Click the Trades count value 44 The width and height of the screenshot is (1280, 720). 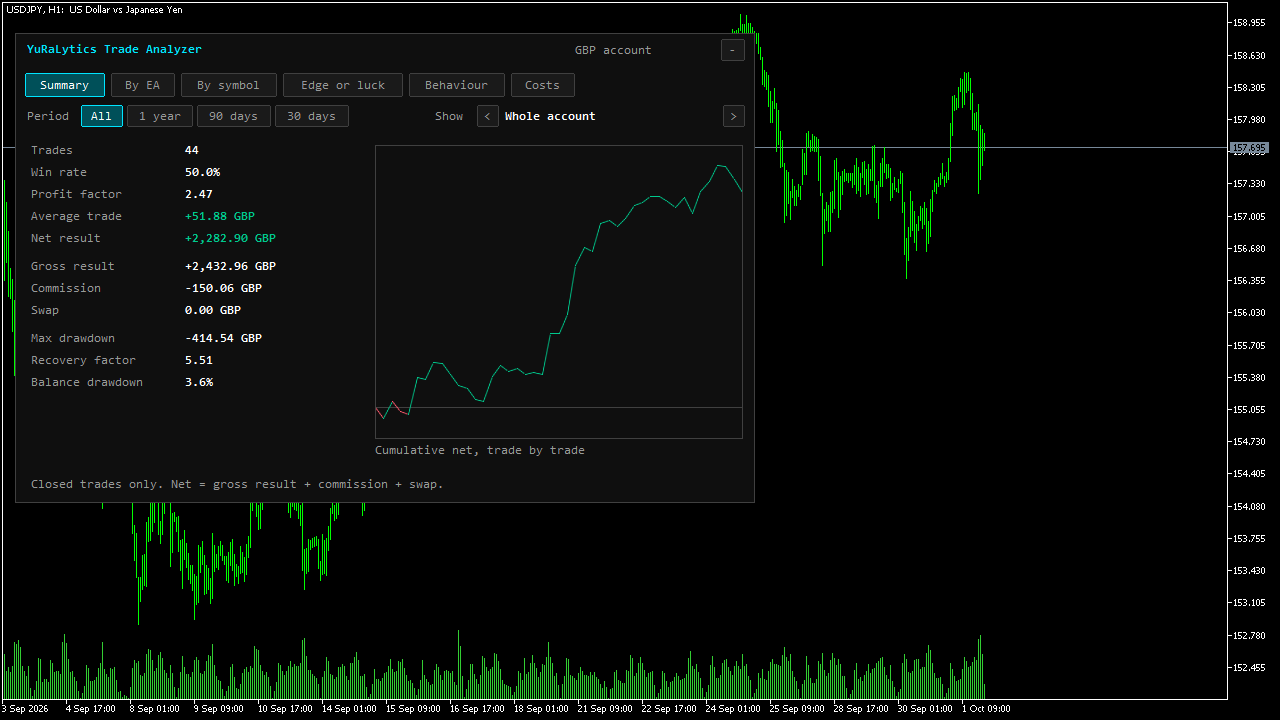pyautogui.click(x=192, y=150)
